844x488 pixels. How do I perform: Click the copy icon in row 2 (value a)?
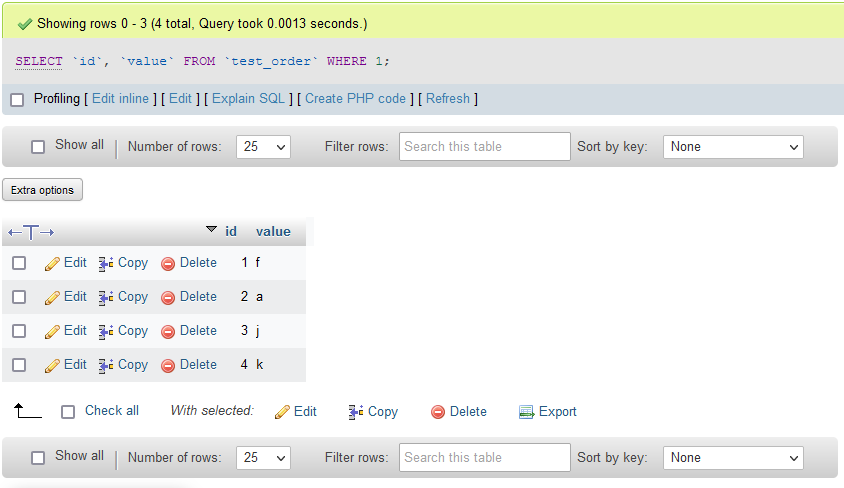click(106, 297)
